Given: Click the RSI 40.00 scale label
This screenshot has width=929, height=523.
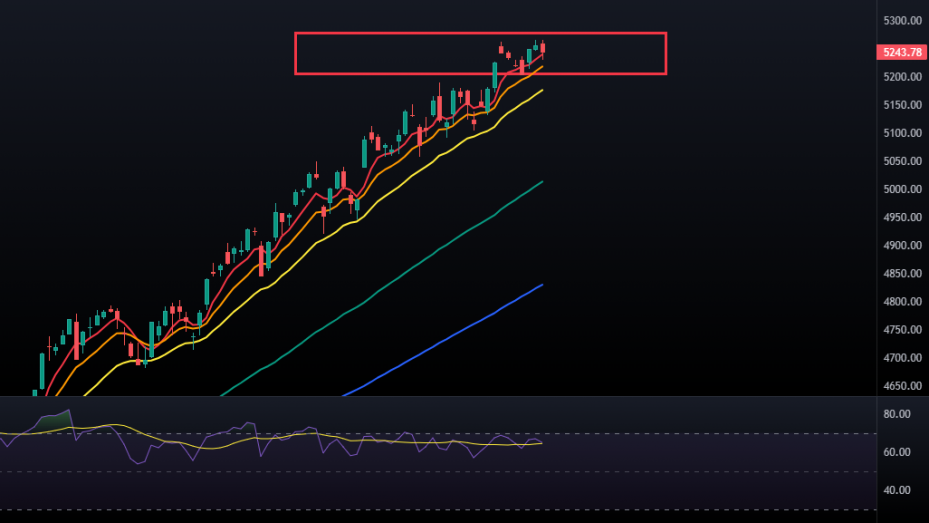Looking at the screenshot, I should pyautogui.click(x=896, y=490).
